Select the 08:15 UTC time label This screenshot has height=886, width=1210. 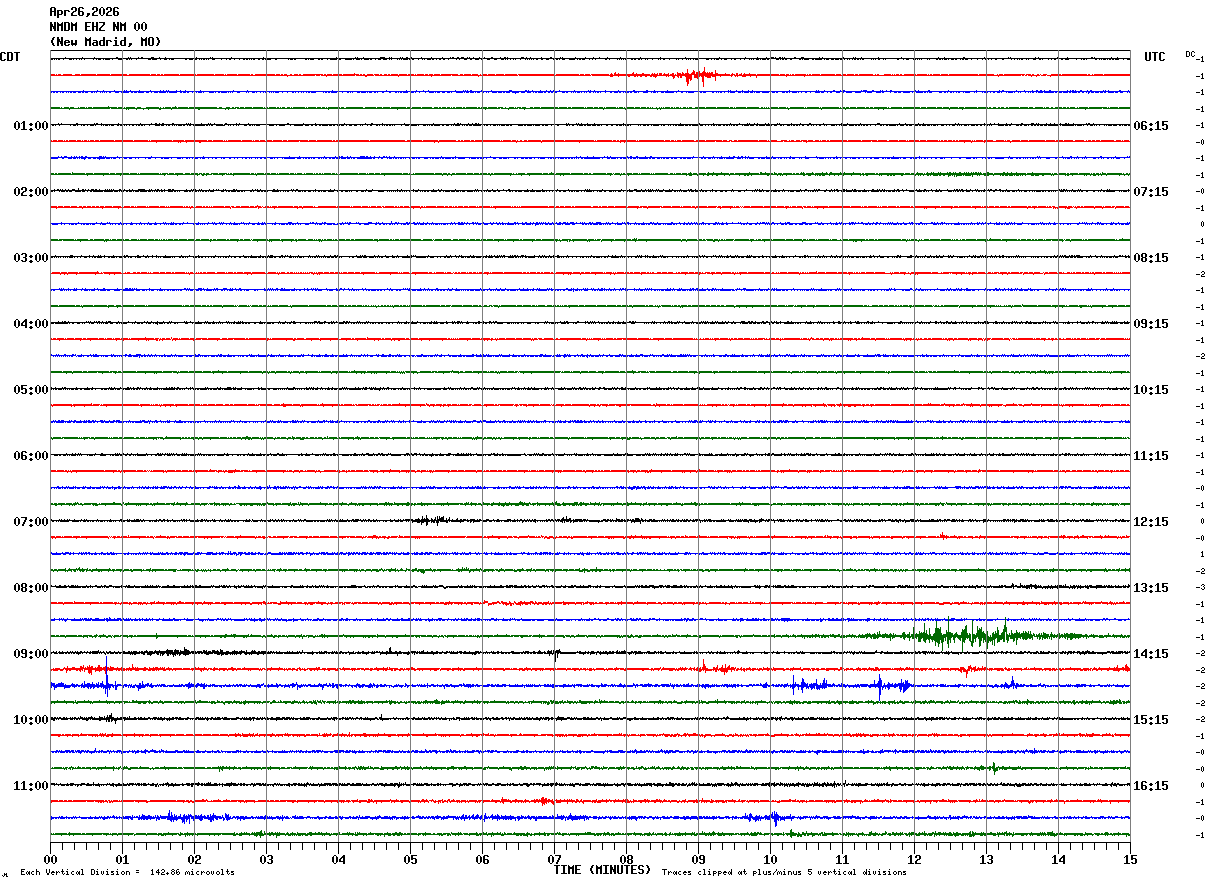[1150, 258]
